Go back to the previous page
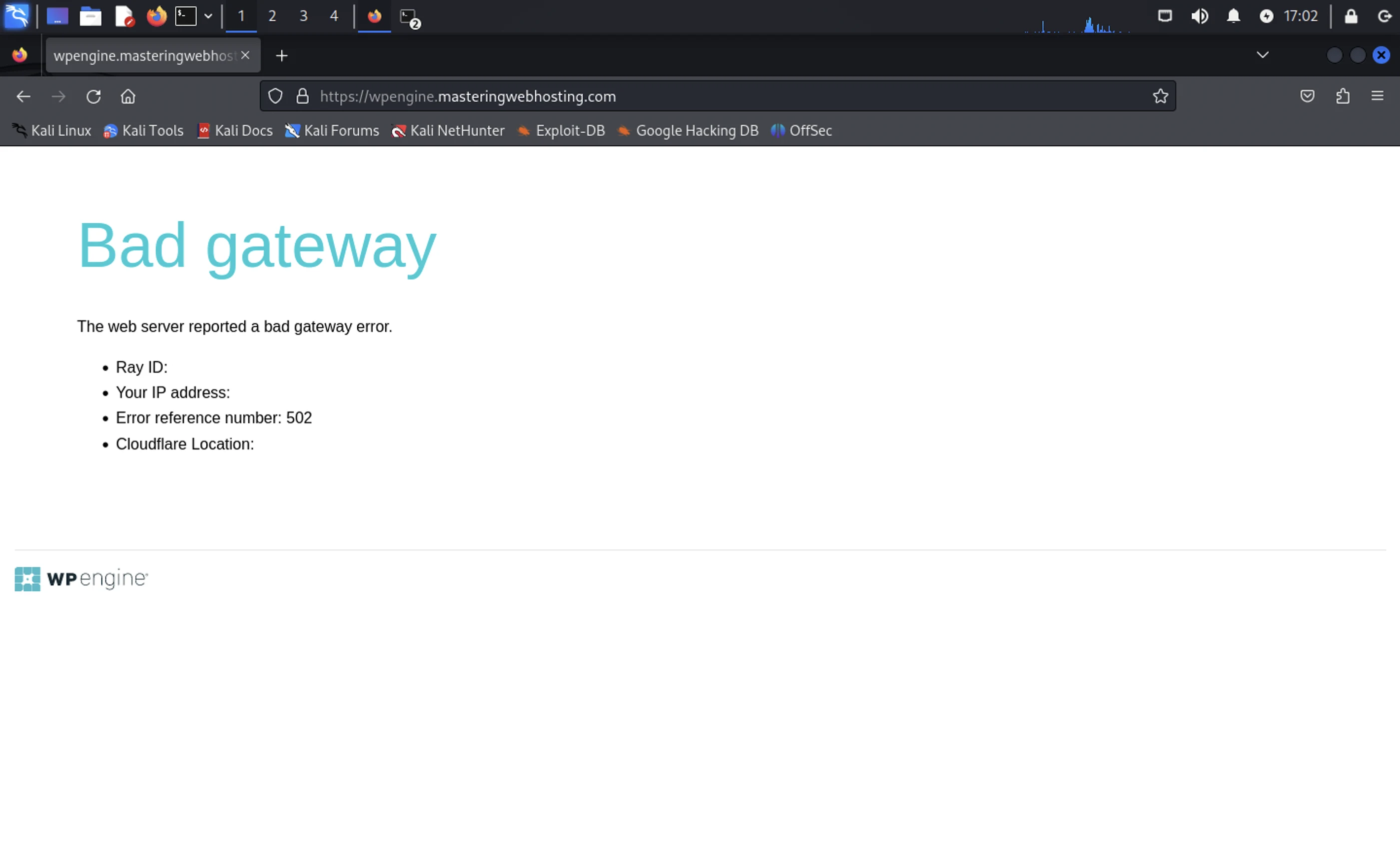 [23, 96]
